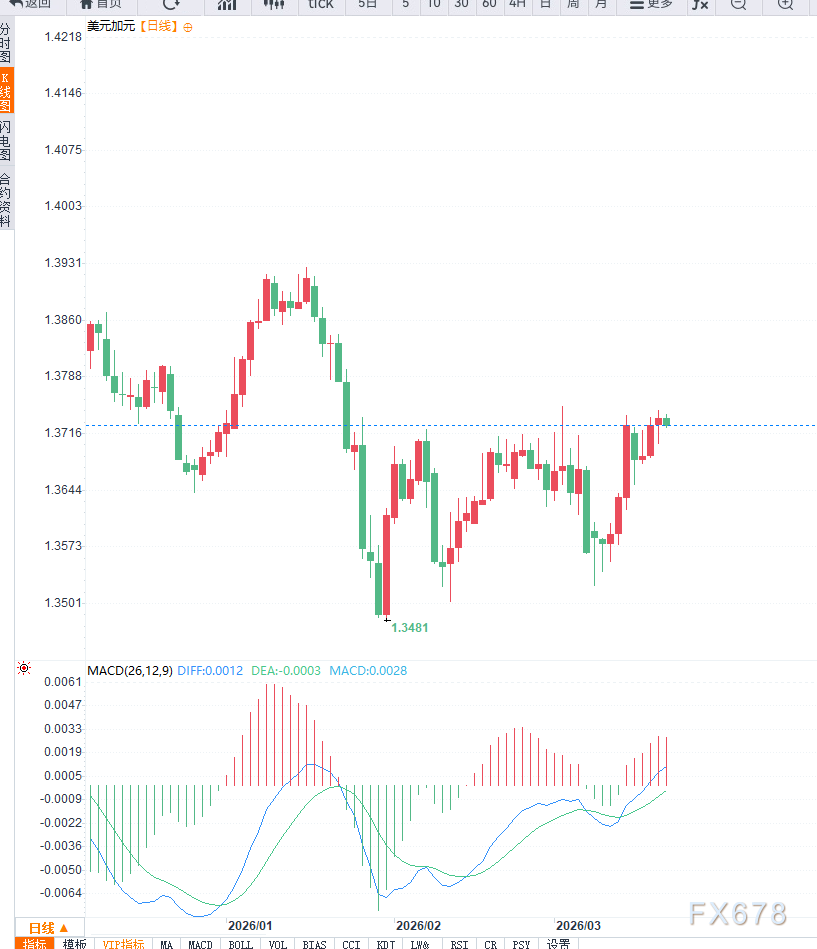817x949 pixels.
Task: Click the VIP指标 tab
Action: (x=123, y=943)
